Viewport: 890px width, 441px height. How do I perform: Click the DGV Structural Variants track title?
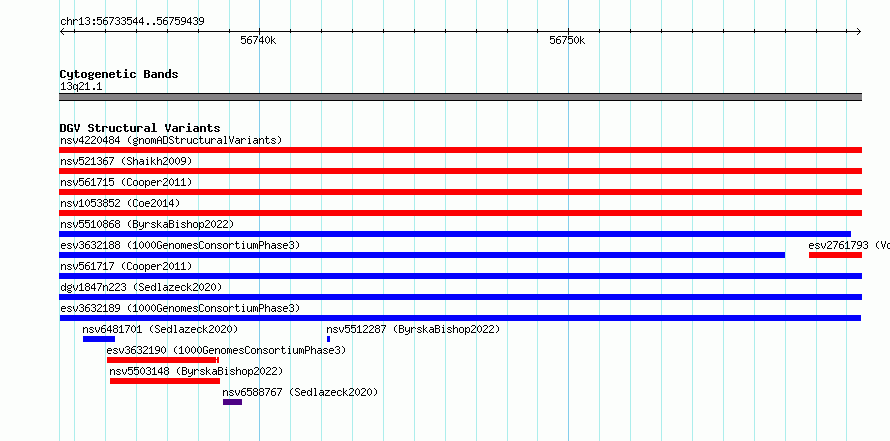[140, 128]
